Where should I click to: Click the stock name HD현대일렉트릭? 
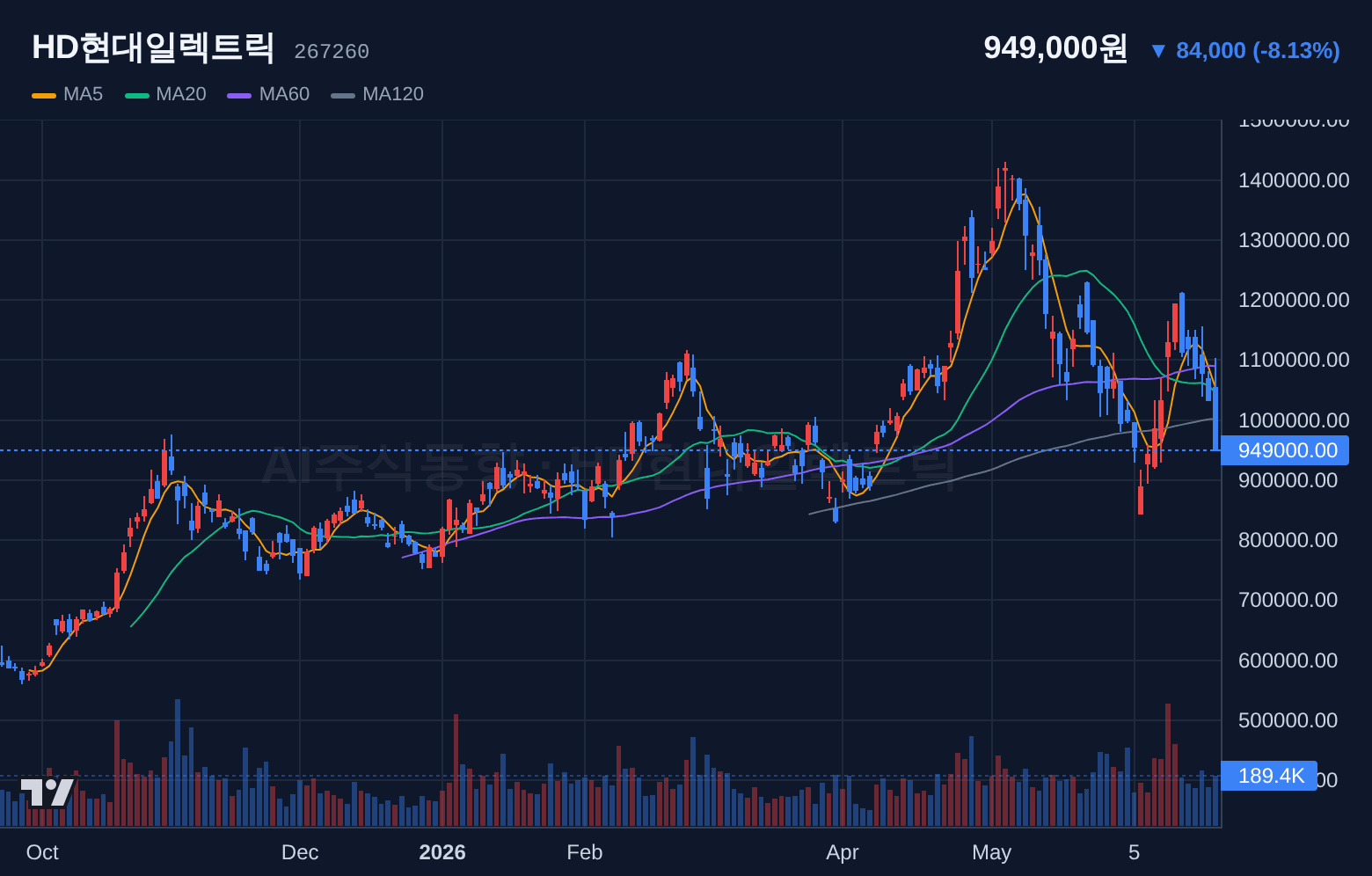pyautogui.click(x=153, y=47)
